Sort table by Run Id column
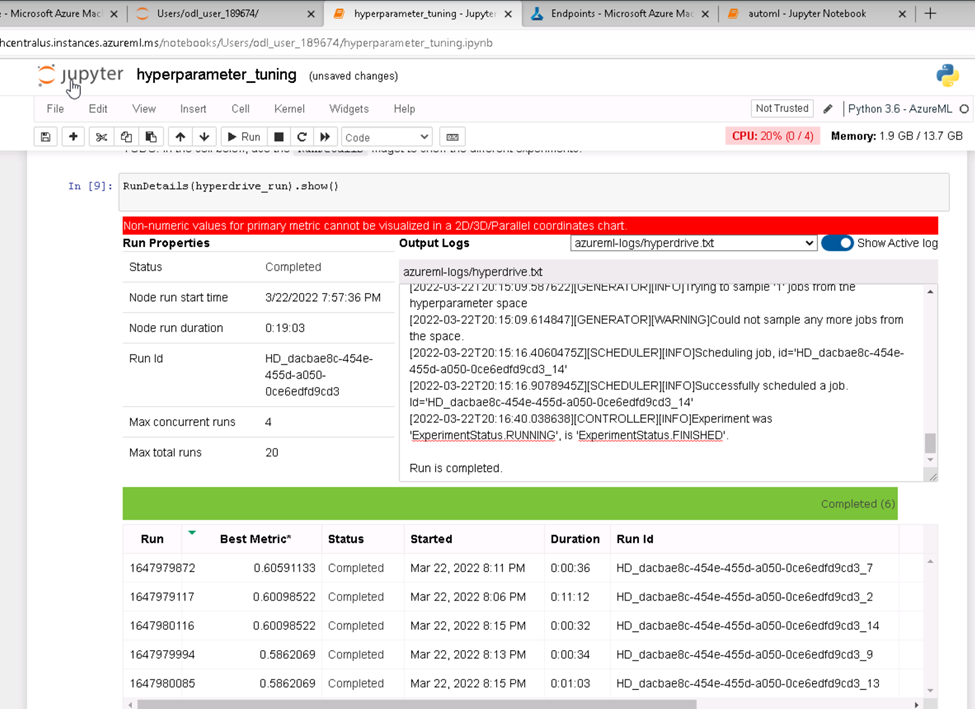Viewport: 975px width, 709px height. coord(635,539)
